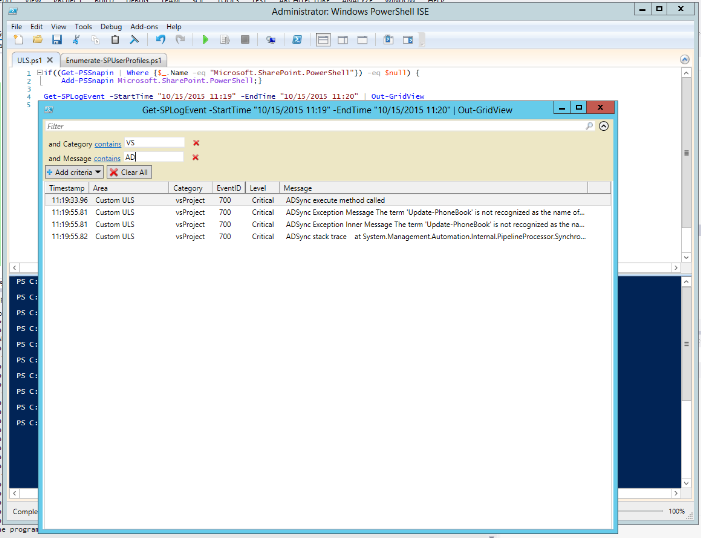Click Get-SPLogEvent command on script line 4
Image resolution: width=701 pixels, height=538 pixels.
click(74, 96)
